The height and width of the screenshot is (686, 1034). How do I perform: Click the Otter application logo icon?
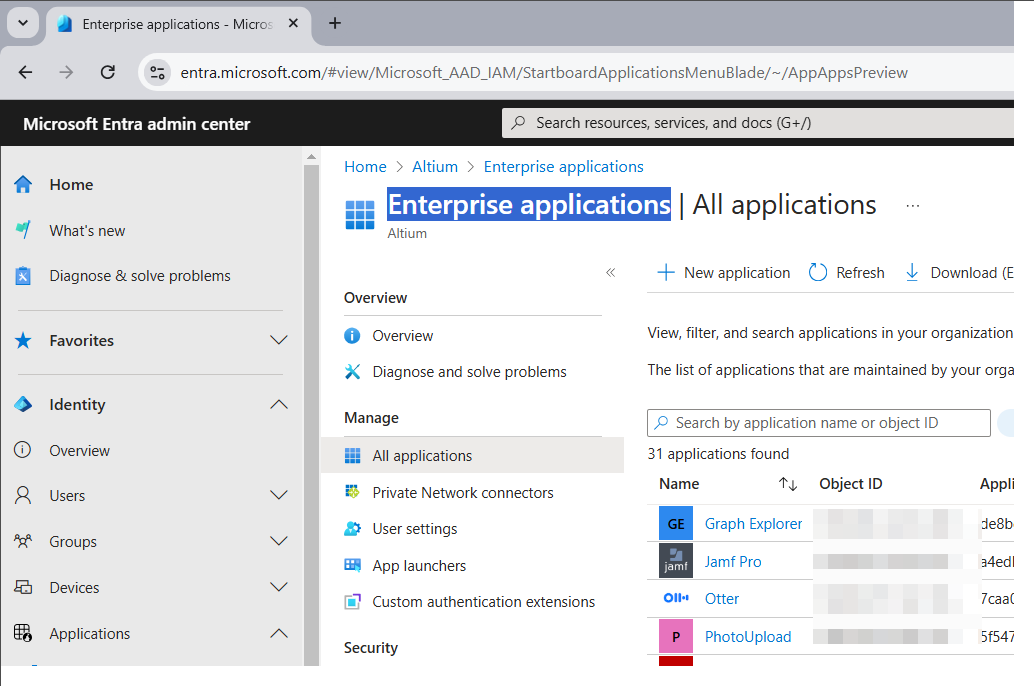(x=676, y=599)
